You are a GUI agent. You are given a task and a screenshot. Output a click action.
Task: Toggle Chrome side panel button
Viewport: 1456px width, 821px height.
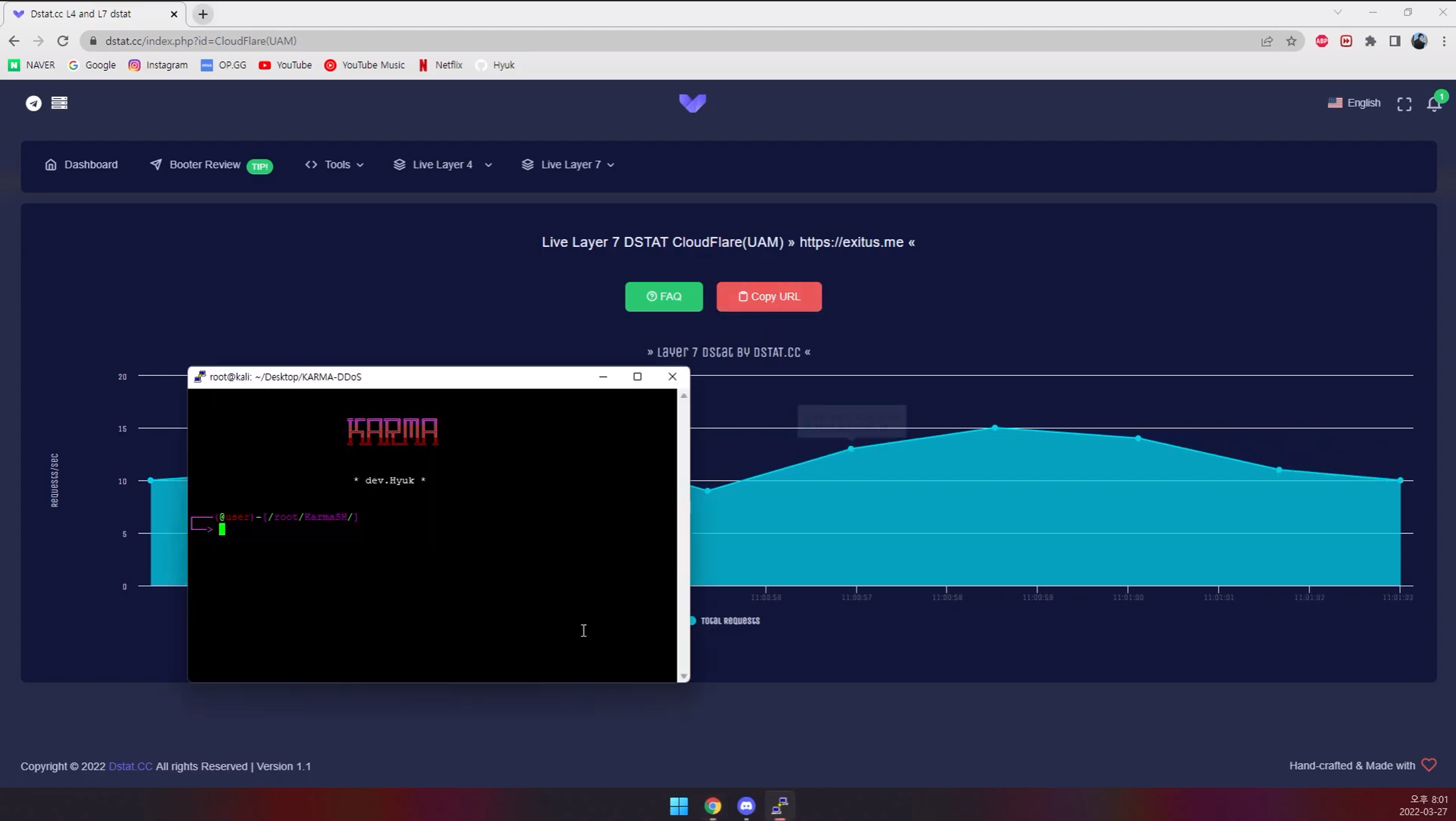point(1395,41)
